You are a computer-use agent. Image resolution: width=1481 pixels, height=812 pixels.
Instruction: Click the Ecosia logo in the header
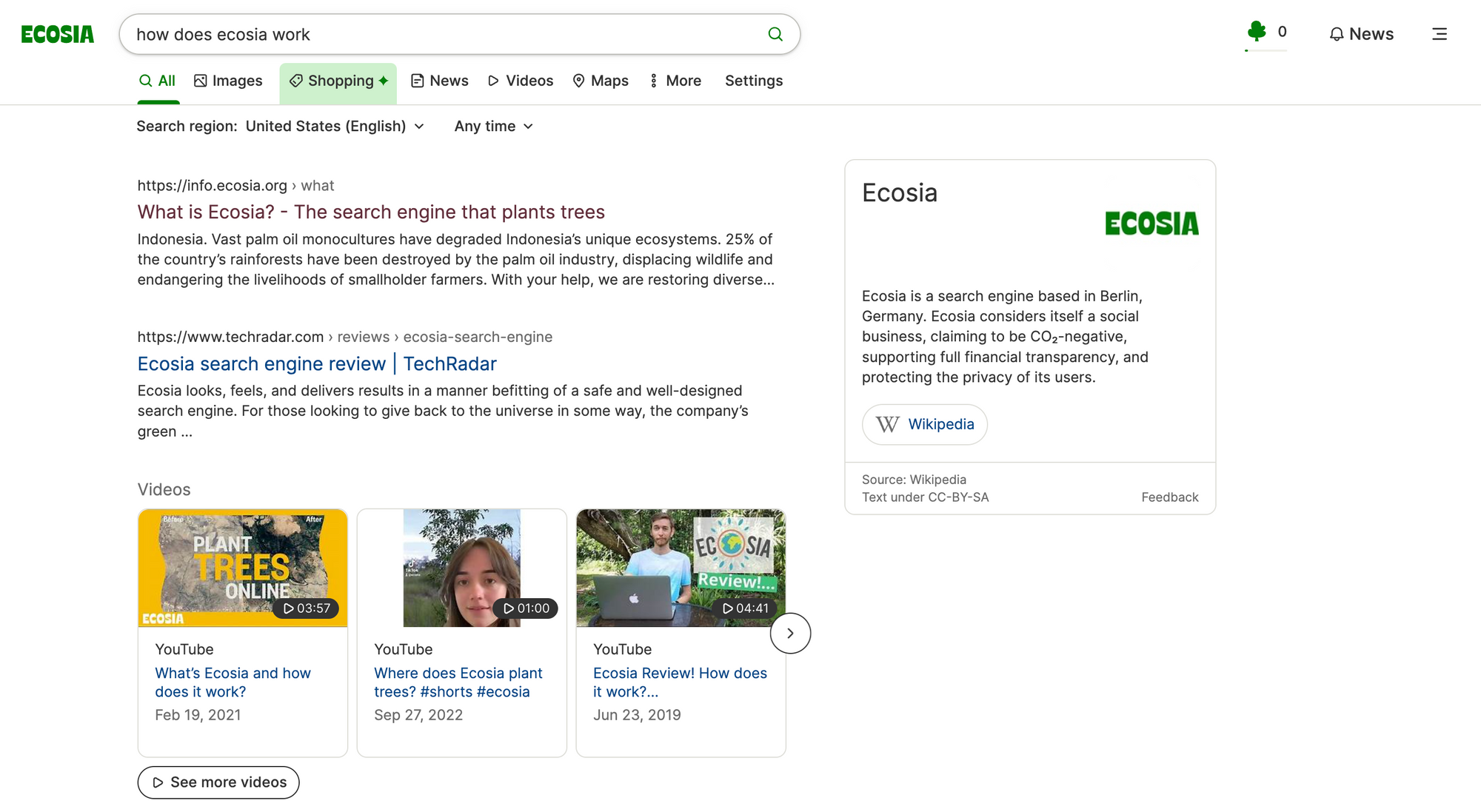tap(58, 35)
